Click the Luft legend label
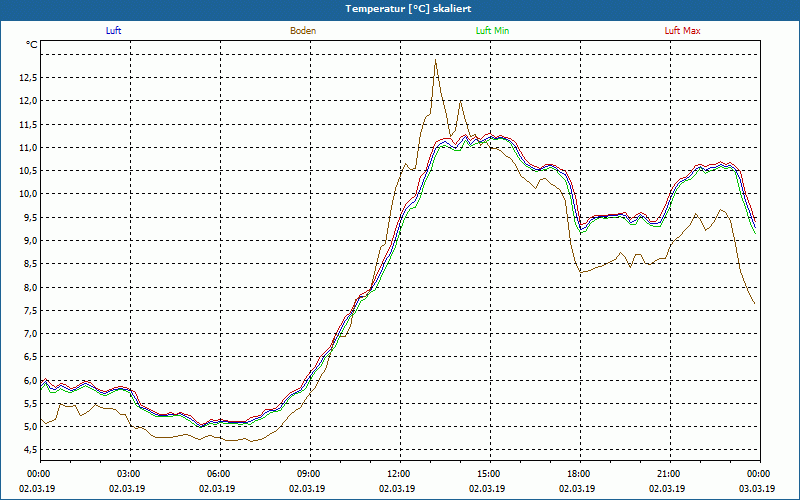Screen dimensions: 800x500 [x=113, y=31]
